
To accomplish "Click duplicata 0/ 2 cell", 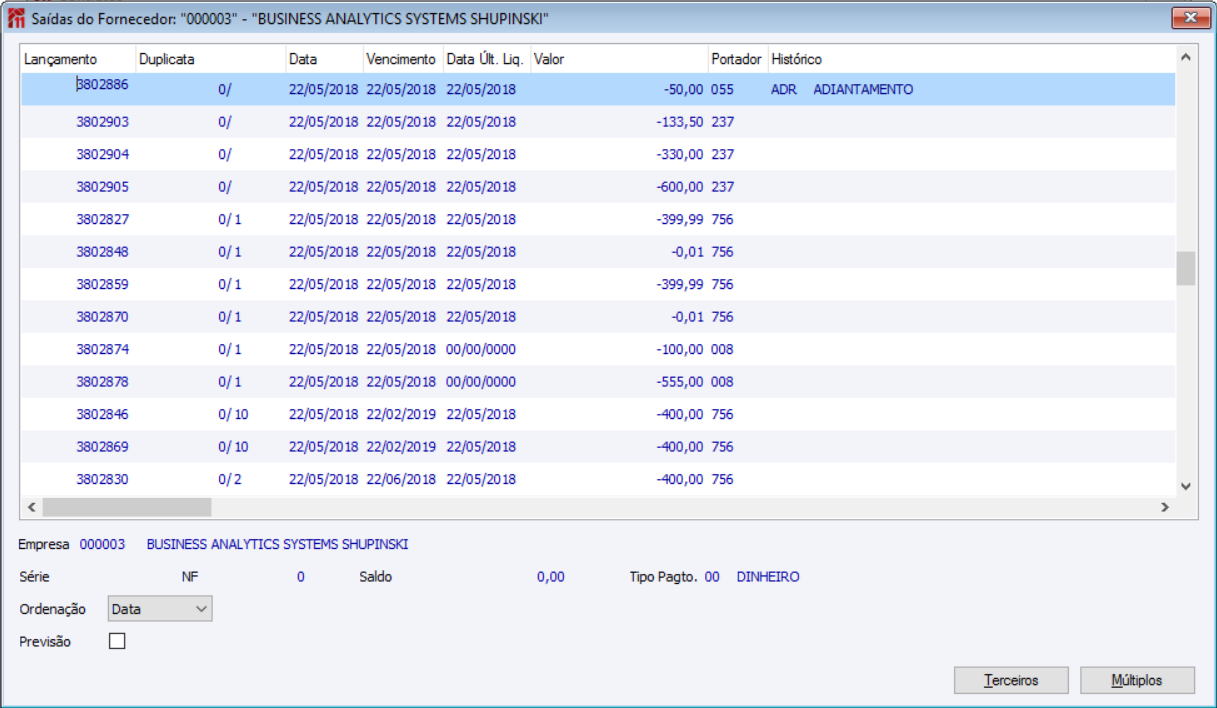I will [230, 479].
